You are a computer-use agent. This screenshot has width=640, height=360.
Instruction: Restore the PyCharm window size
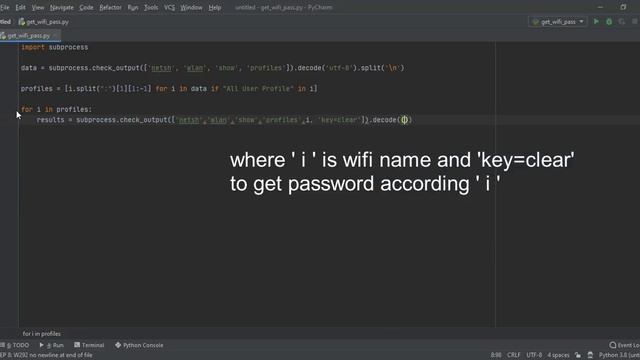[623, 7]
